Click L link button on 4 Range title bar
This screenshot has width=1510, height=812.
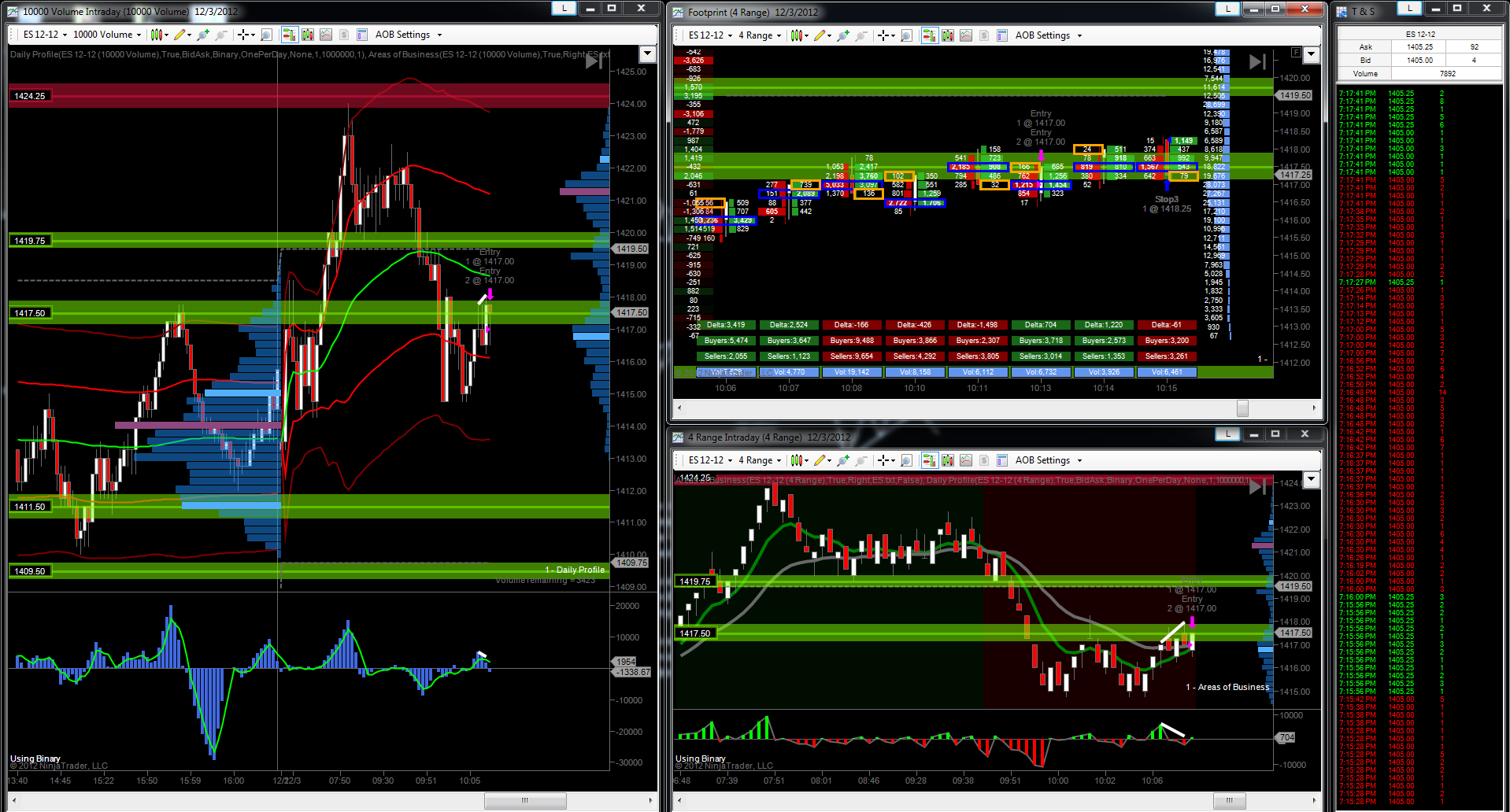(1227, 434)
